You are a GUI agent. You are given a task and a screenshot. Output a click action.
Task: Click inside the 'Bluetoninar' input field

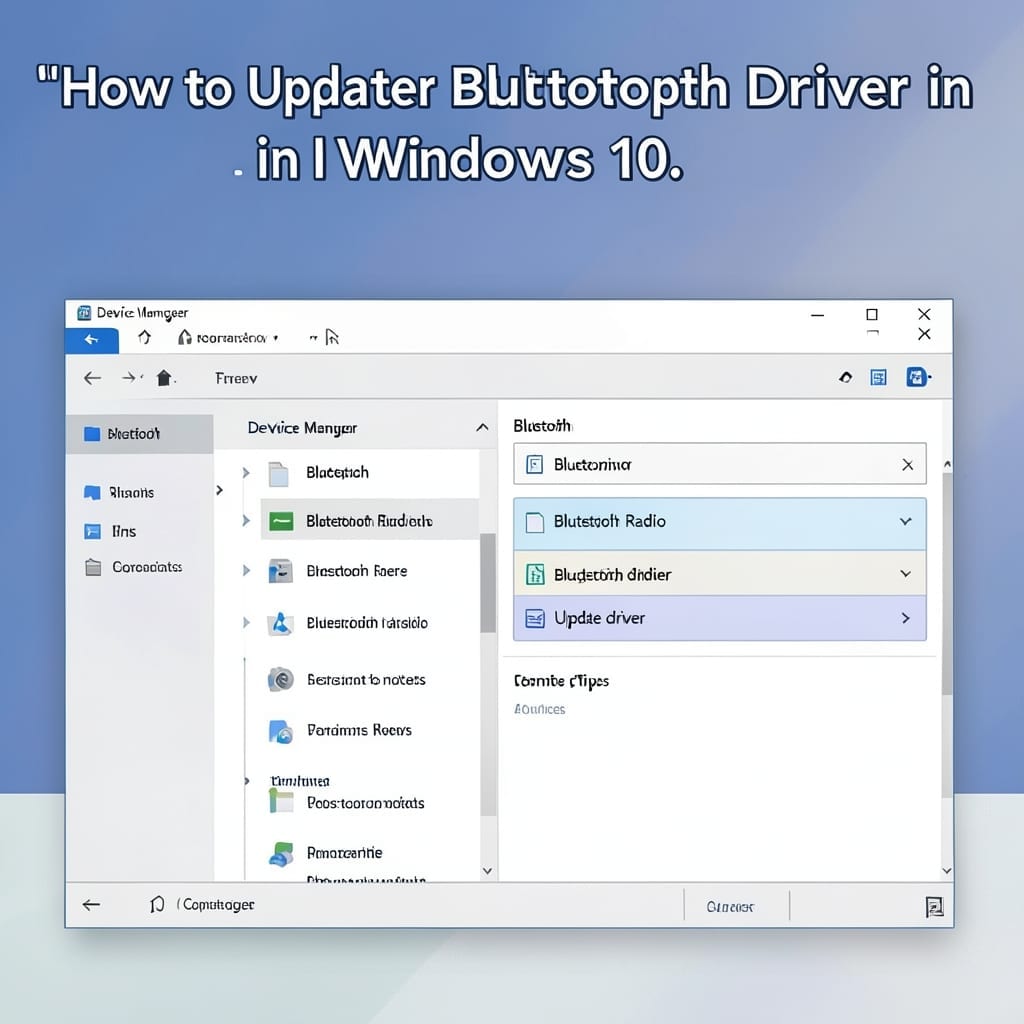[719, 464]
